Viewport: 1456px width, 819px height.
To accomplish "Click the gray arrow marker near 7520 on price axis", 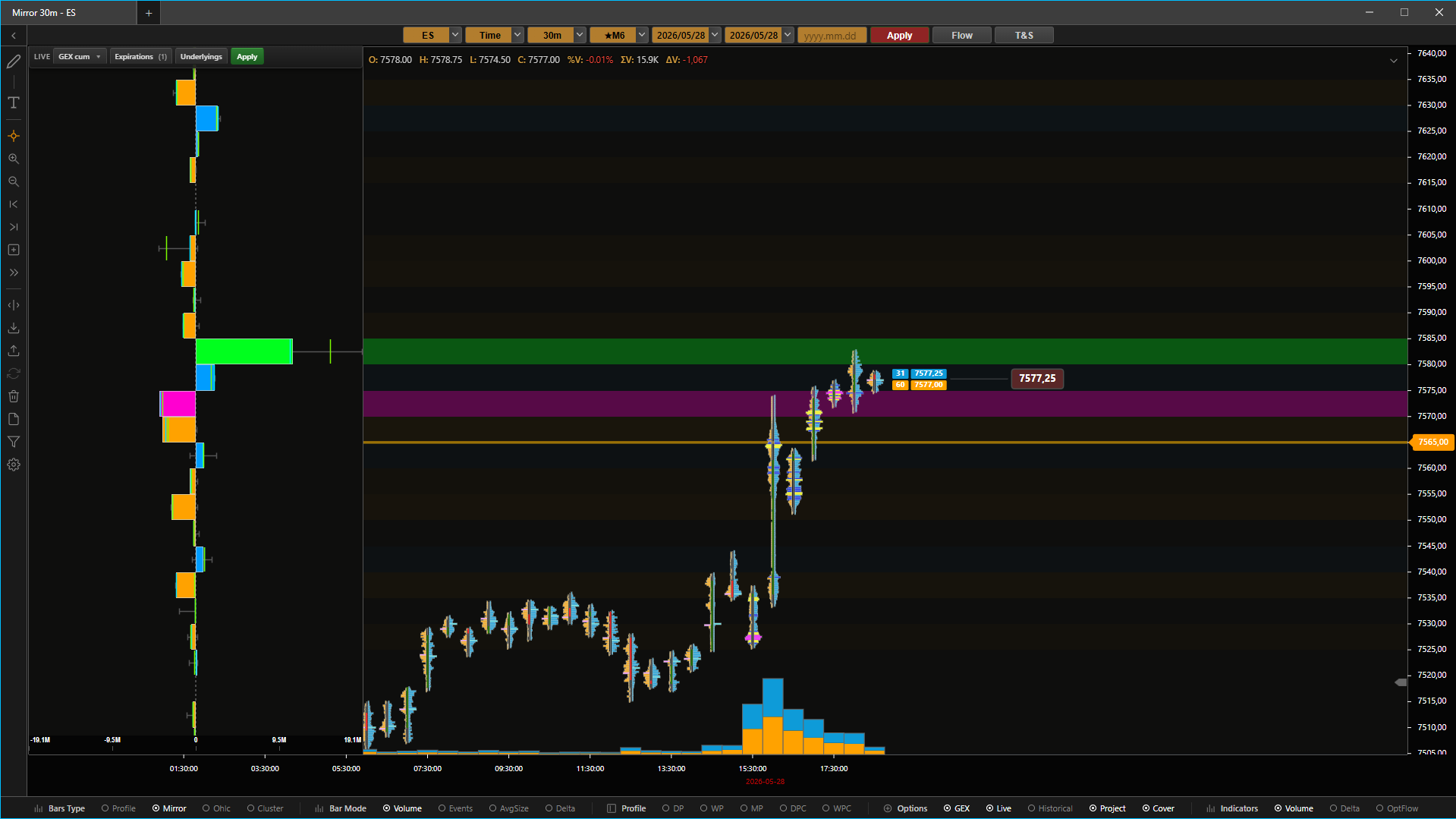I will (1401, 682).
